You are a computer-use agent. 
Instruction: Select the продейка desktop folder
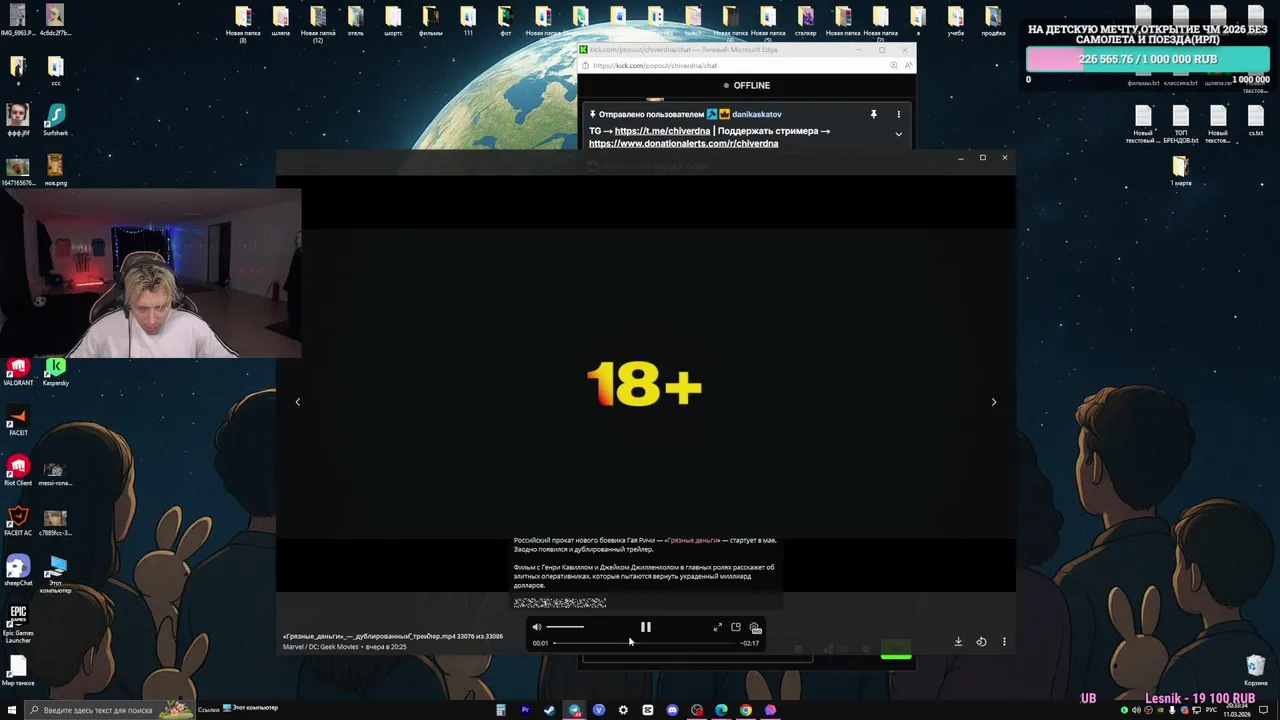[x=993, y=22]
